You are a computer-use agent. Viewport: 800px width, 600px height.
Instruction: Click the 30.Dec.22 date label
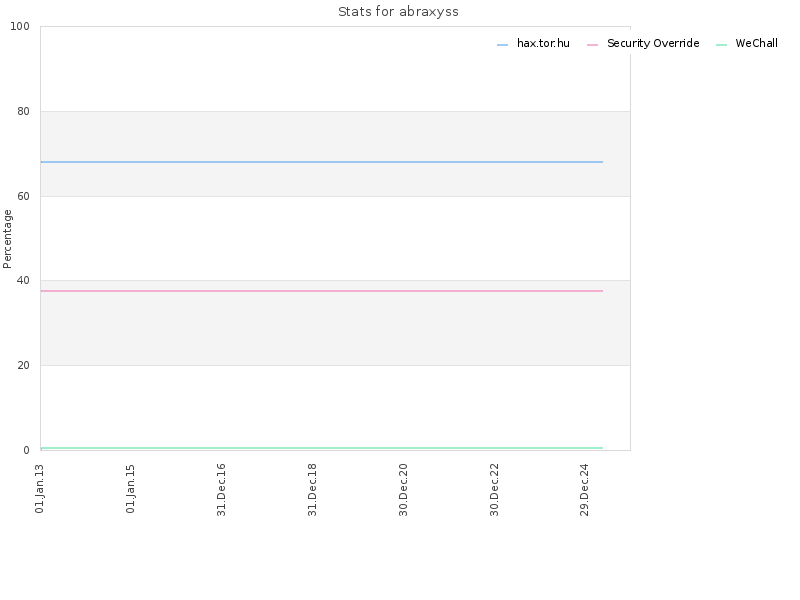coord(494,490)
